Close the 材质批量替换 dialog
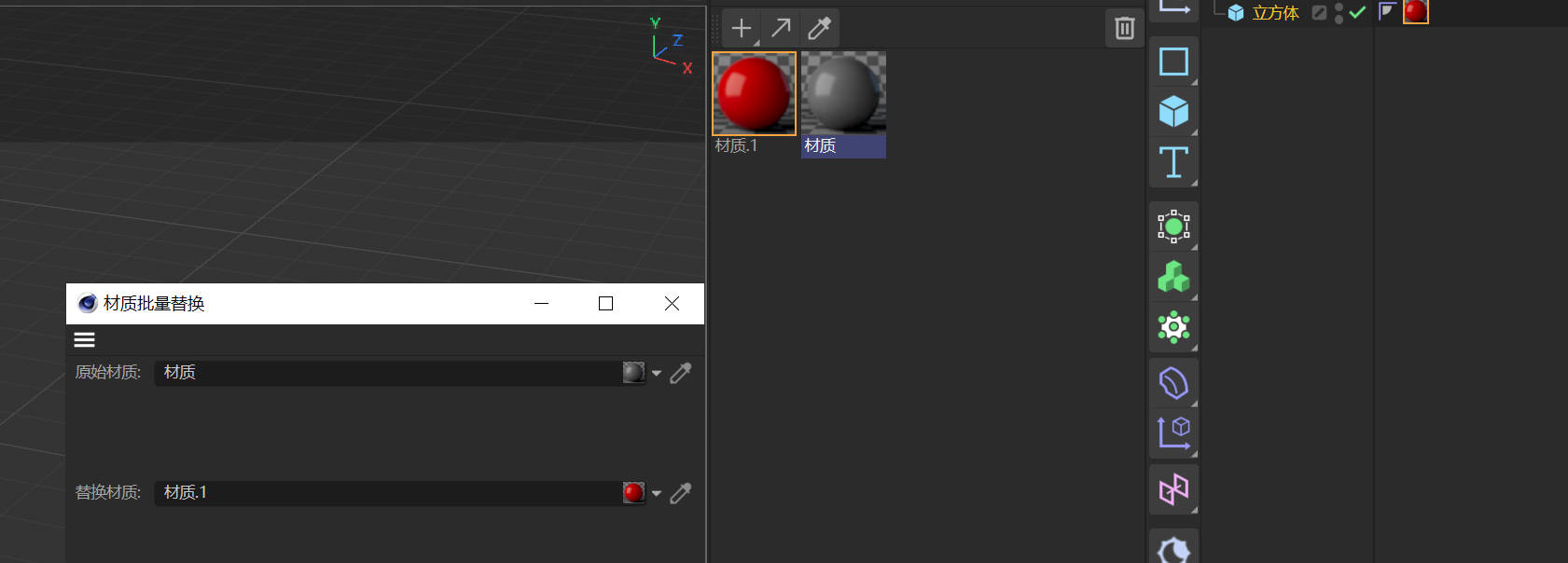 [x=672, y=303]
